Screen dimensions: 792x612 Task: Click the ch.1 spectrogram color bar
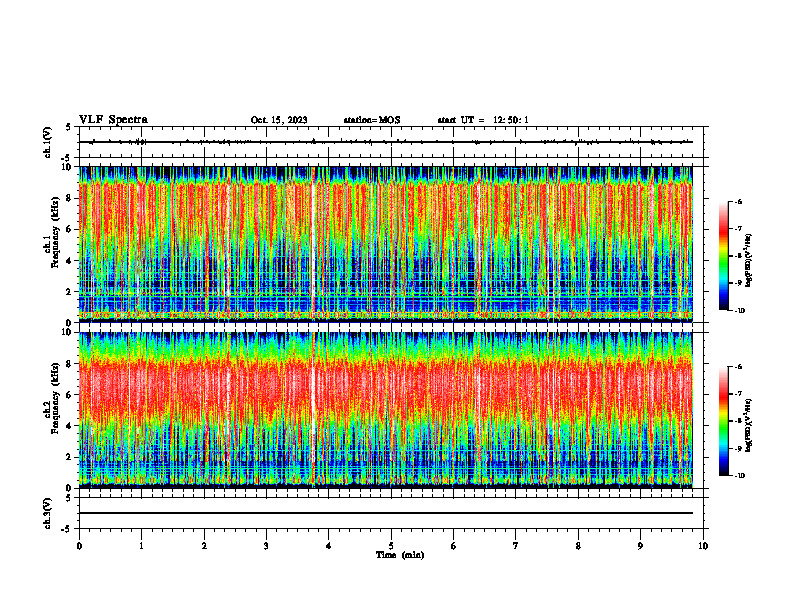(x=723, y=256)
